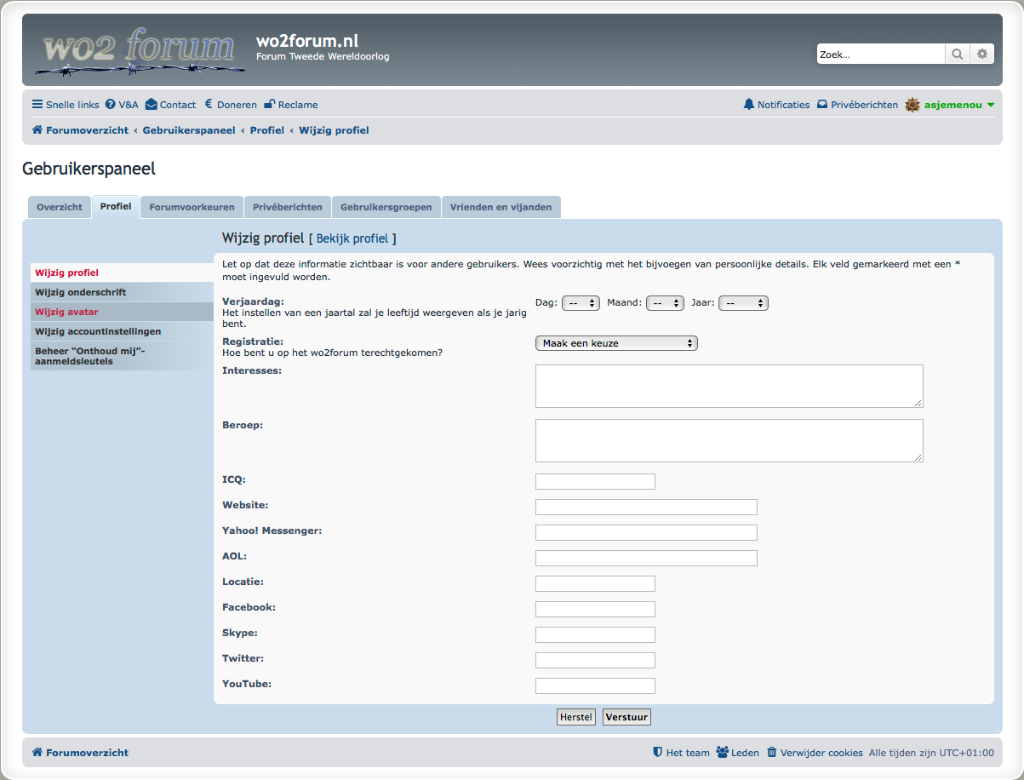Click into the Website input field
1024x780 pixels.
tap(646, 507)
